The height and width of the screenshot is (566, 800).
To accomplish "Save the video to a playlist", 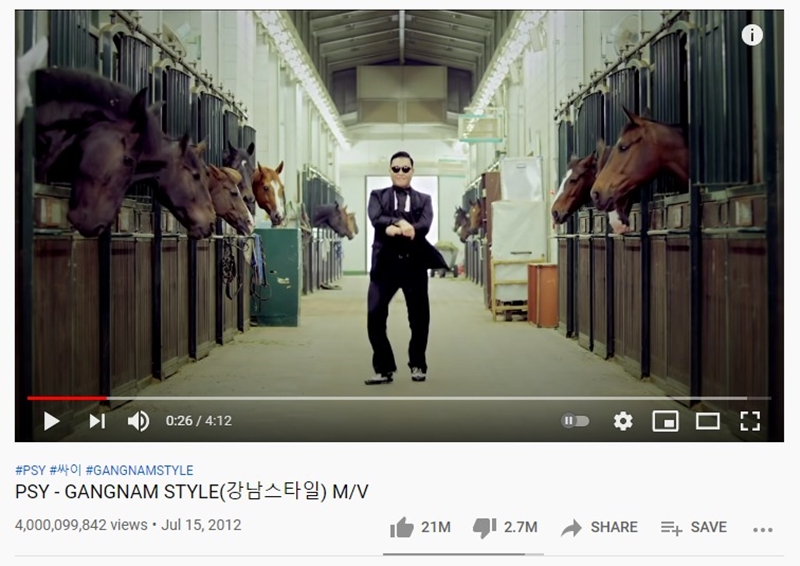I will 693,527.
